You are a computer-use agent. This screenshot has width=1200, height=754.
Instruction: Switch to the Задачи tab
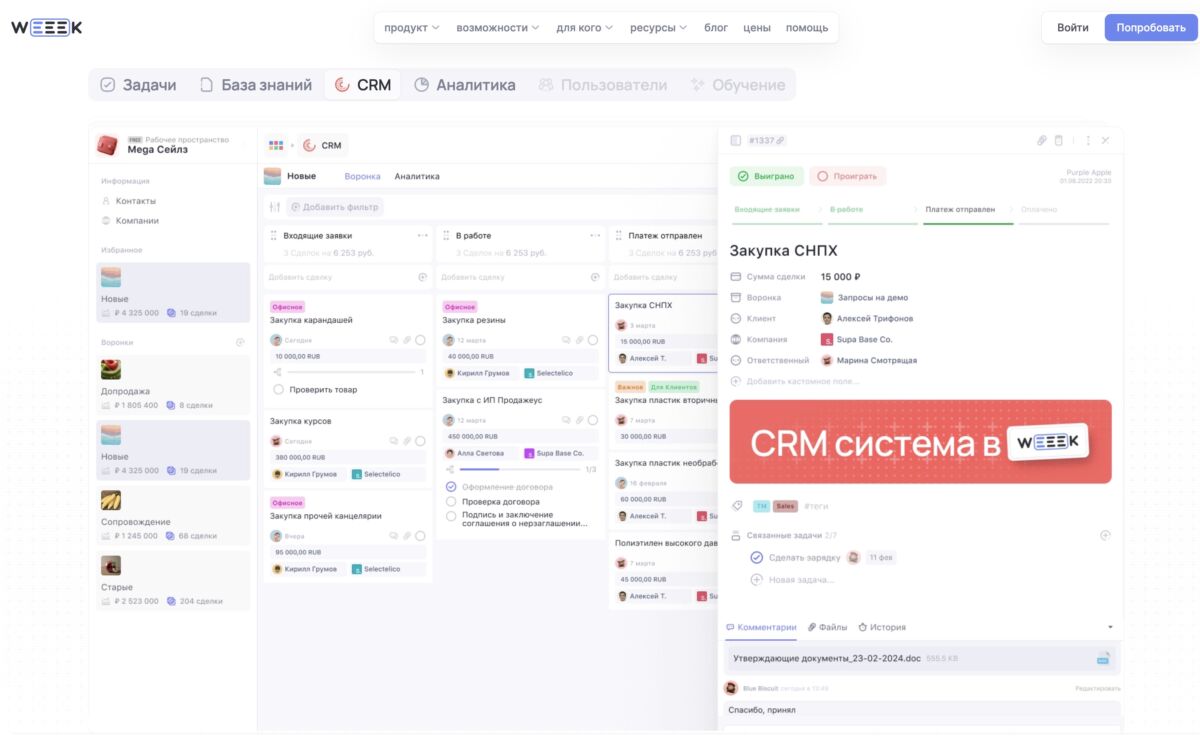pos(138,85)
